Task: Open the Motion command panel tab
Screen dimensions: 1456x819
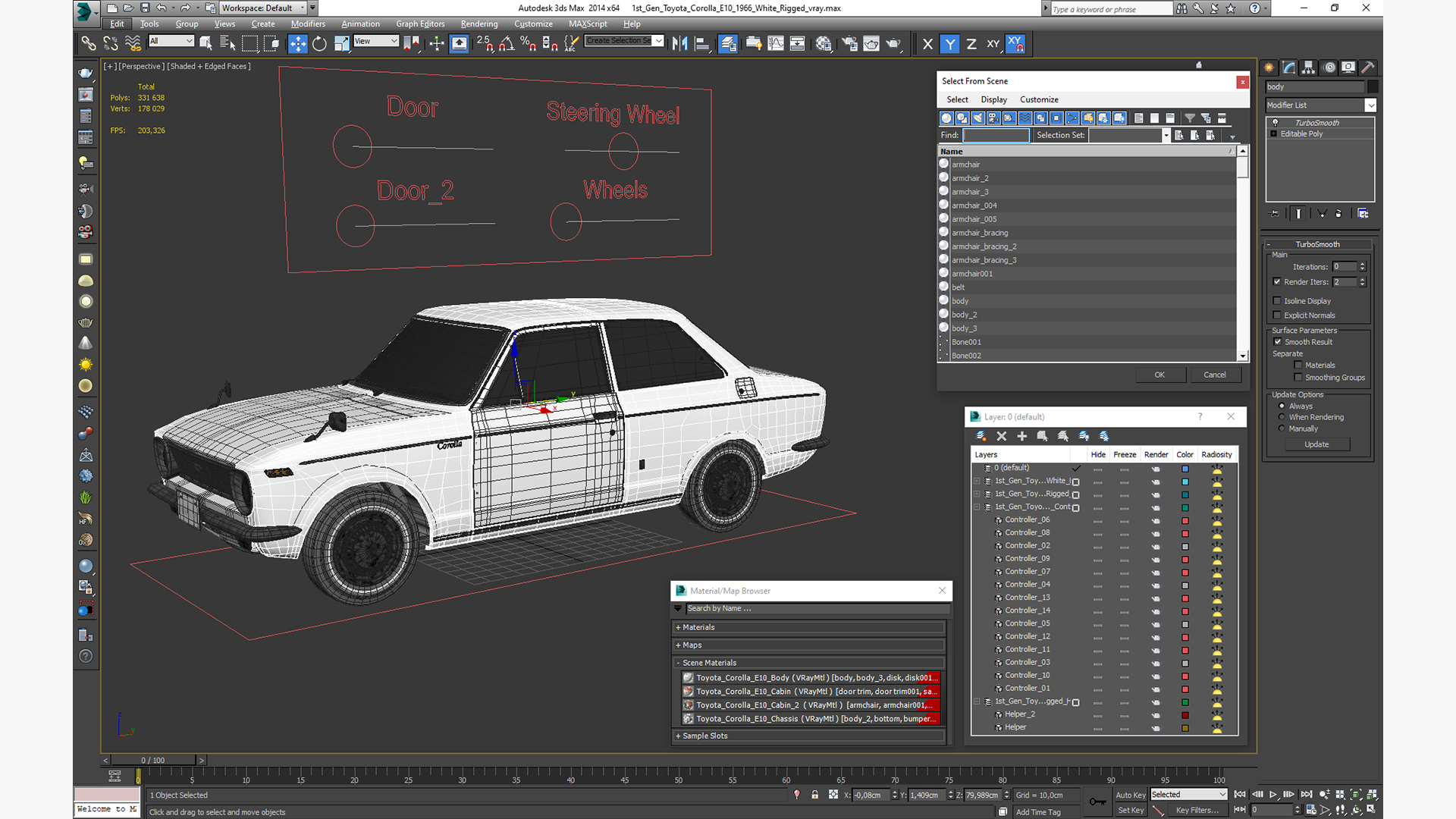Action: [x=1329, y=67]
